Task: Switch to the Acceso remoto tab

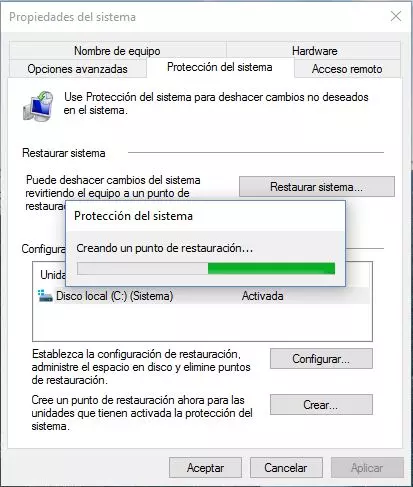Action: pos(347,69)
